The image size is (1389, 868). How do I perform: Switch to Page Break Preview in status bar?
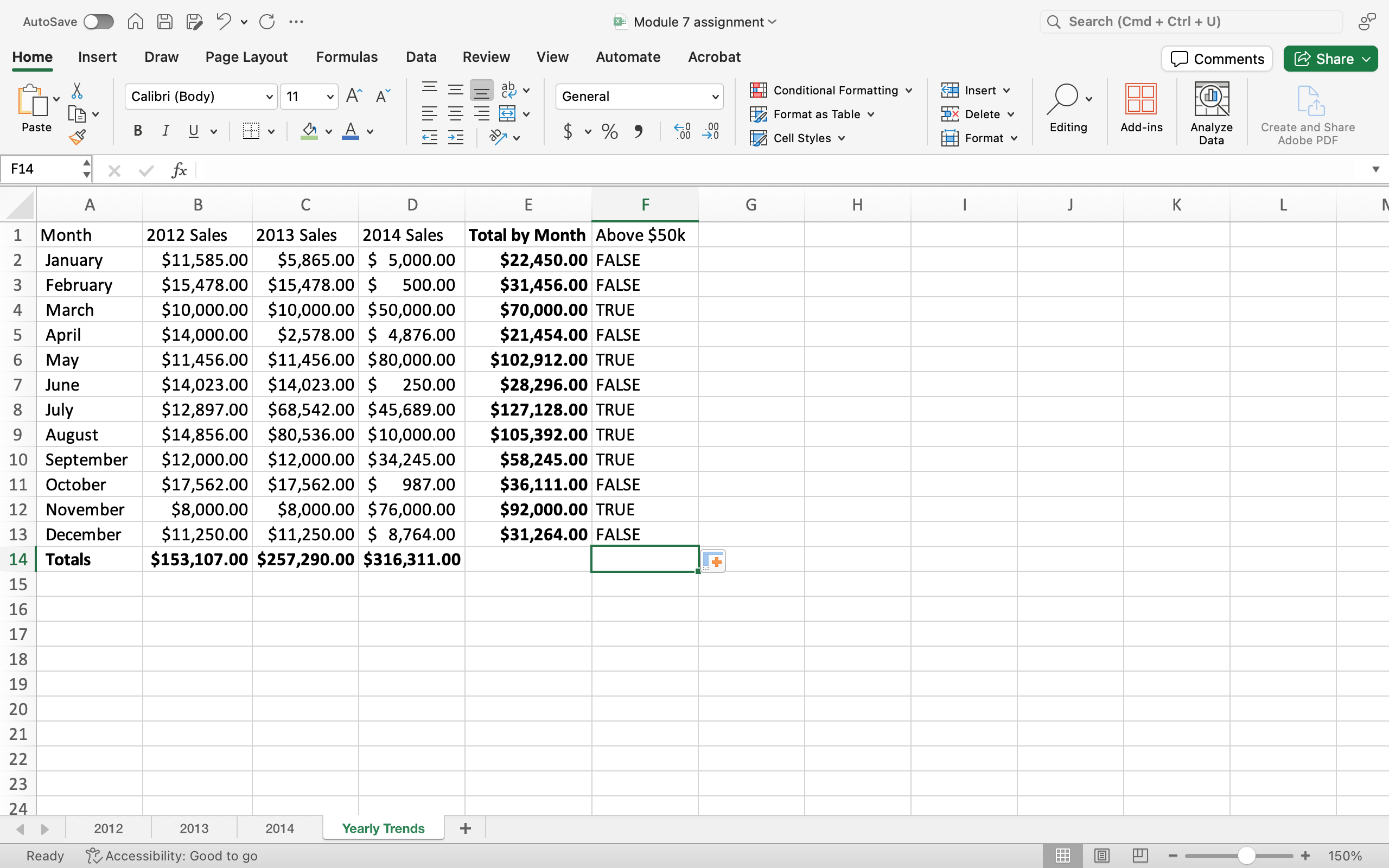(1140, 856)
